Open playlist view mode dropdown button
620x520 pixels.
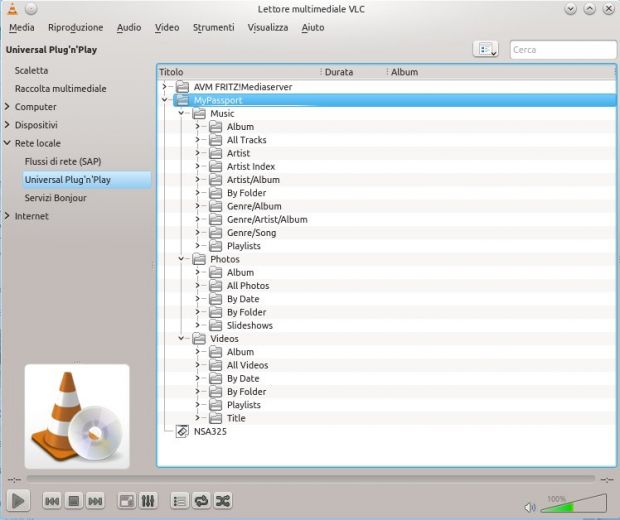click(486, 49)
